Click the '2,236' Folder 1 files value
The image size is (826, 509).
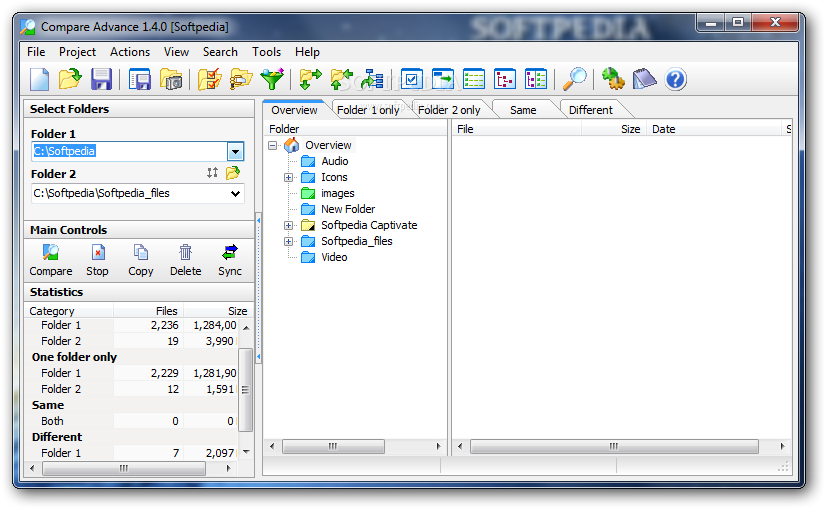[164, 326]
